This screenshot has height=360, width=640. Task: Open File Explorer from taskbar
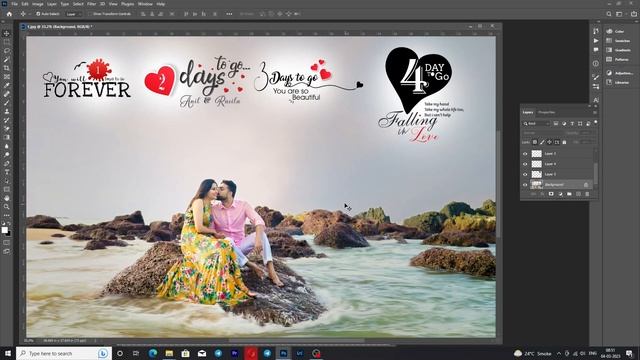pyautogui.click(x=169, y=353)
